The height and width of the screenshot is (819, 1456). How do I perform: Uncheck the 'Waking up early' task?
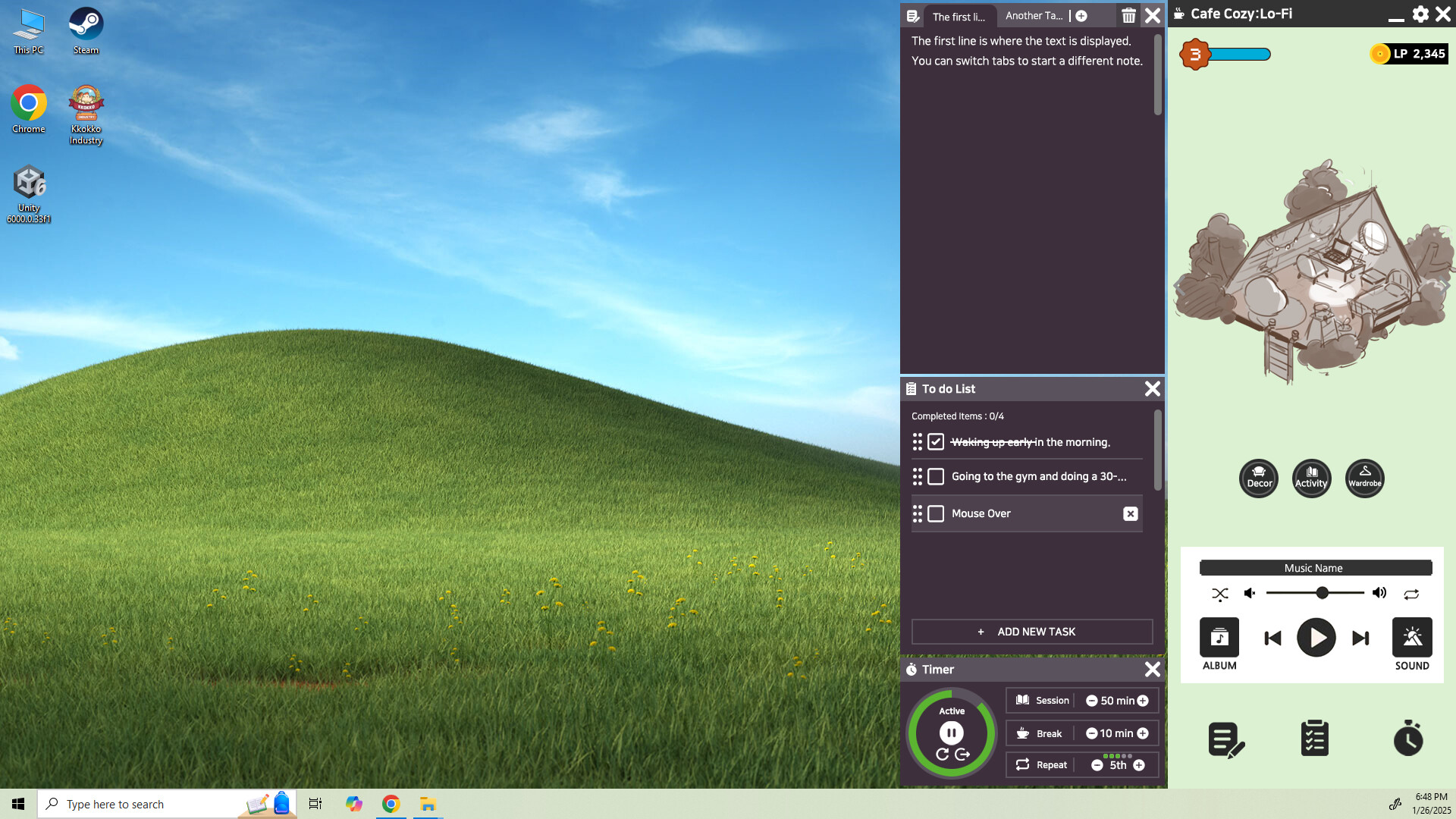[936, 442]
